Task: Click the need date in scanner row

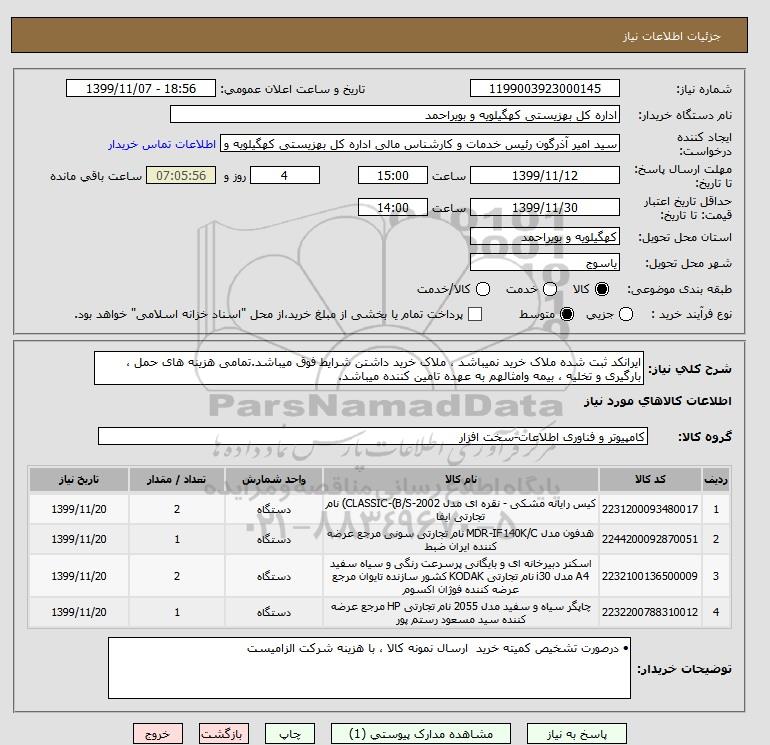Action: [79, 576]
